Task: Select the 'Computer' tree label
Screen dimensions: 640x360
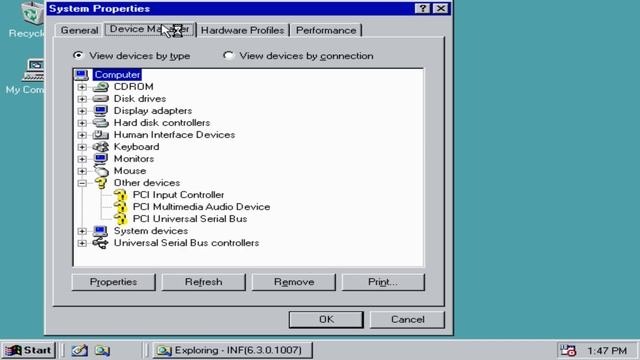Action: coord(117,75)
